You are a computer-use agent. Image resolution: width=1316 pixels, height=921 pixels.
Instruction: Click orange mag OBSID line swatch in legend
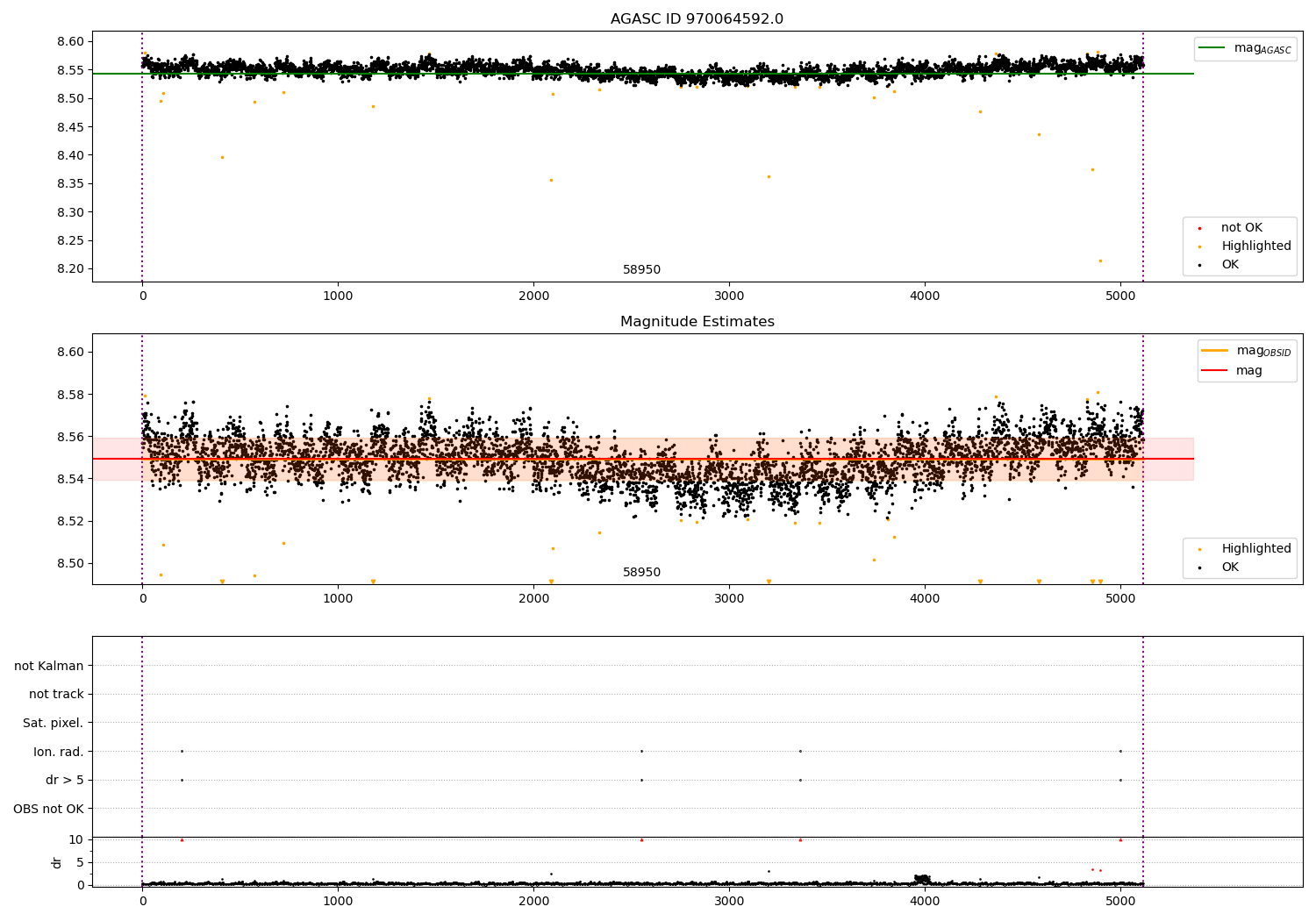point(1214,351)
